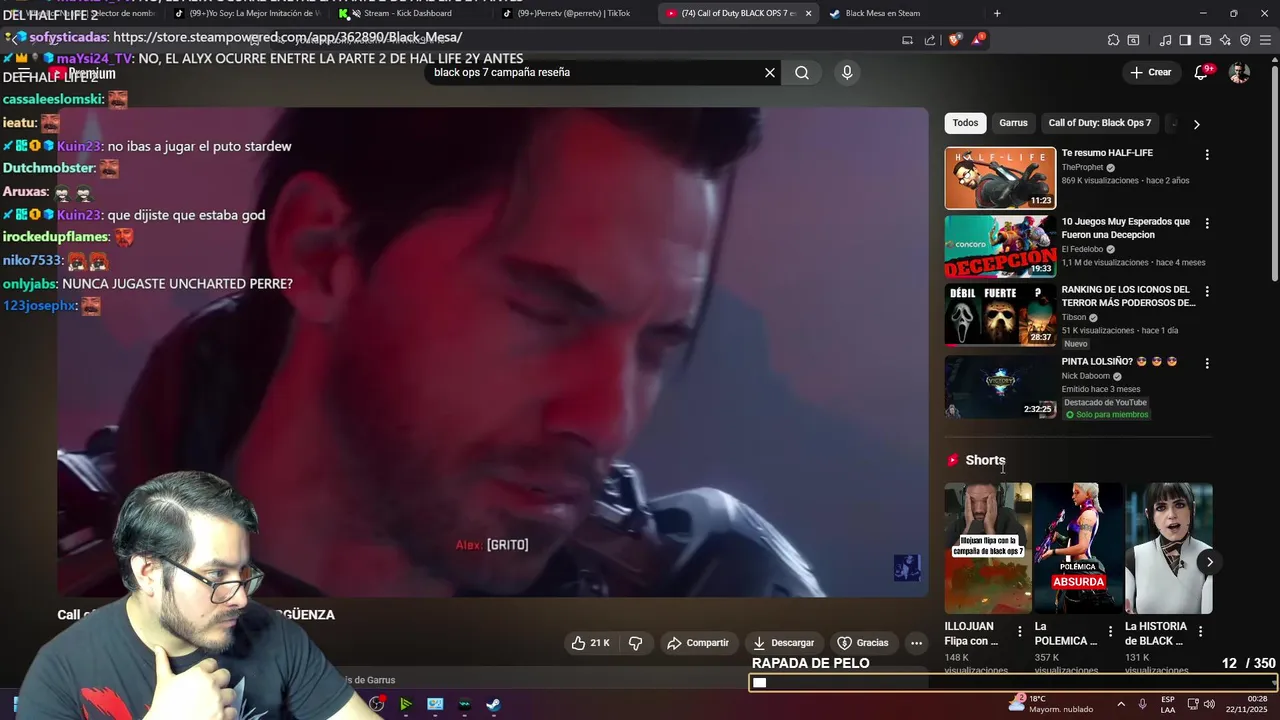This screenshot has width=1280, height=720.
Task: Open Leo AI sparkle icon
Action: click(1225, 40)
